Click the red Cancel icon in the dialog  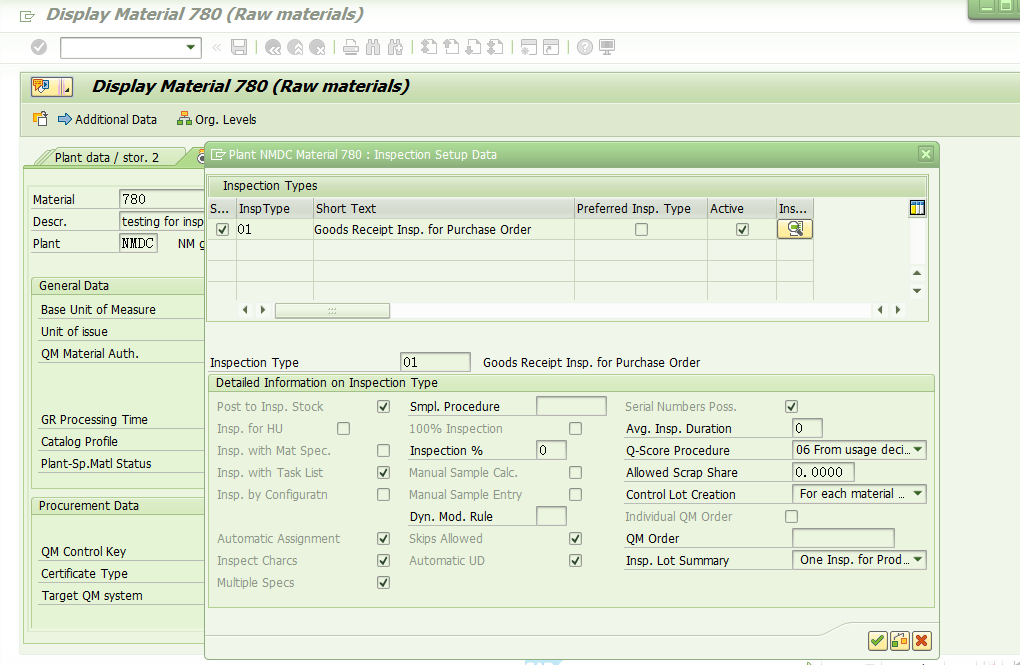(x=923, y=641)
